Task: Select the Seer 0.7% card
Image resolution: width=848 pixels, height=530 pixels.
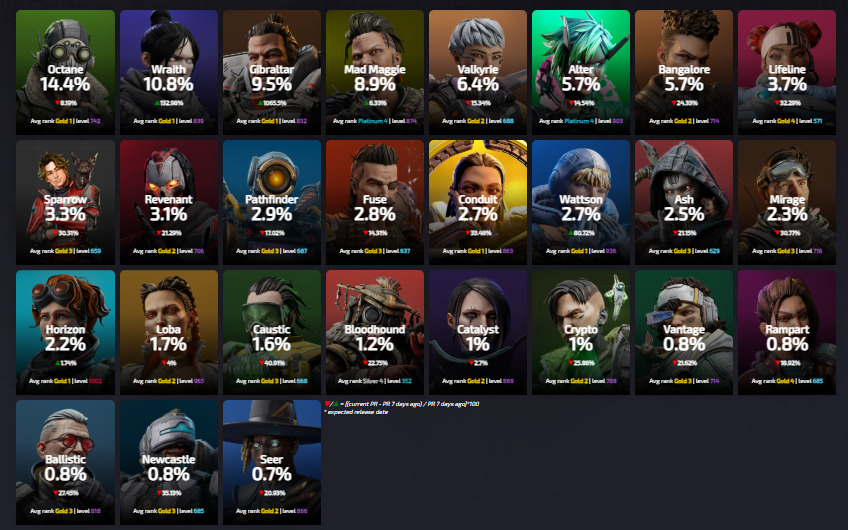Action: coord(271,462)
